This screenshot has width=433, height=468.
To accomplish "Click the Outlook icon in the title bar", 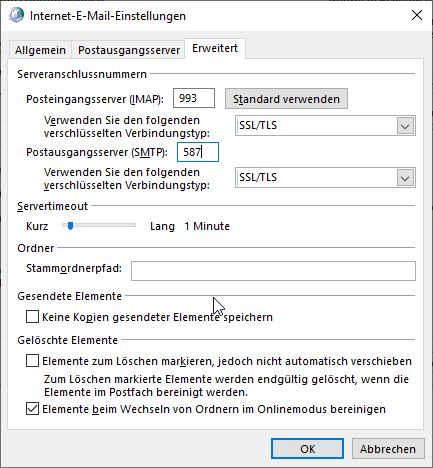I will tap(16, 15).
